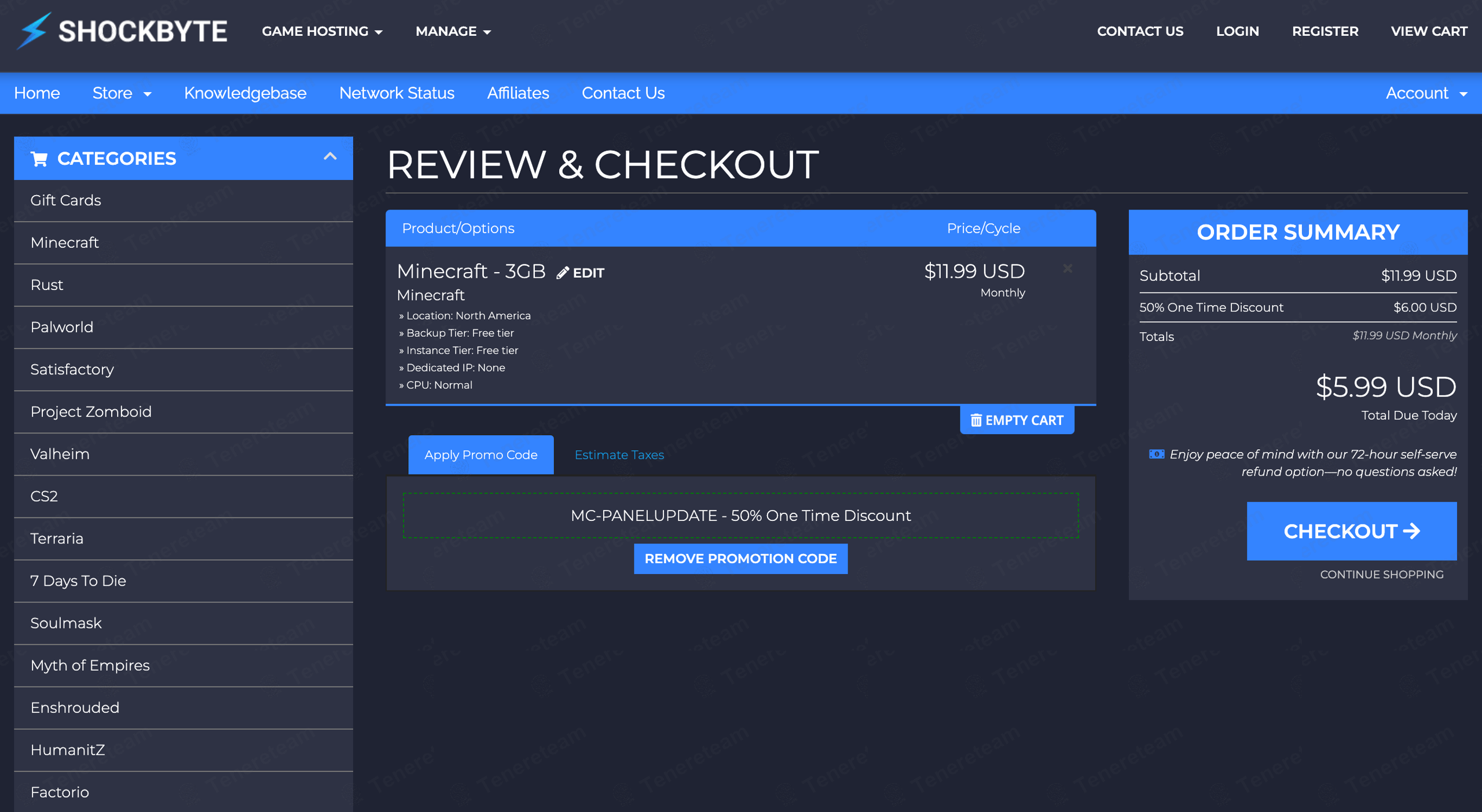Viewport: 1482px width, 812px height.
Task: Open the Knowledgebase page
Action: click(245, 93)
